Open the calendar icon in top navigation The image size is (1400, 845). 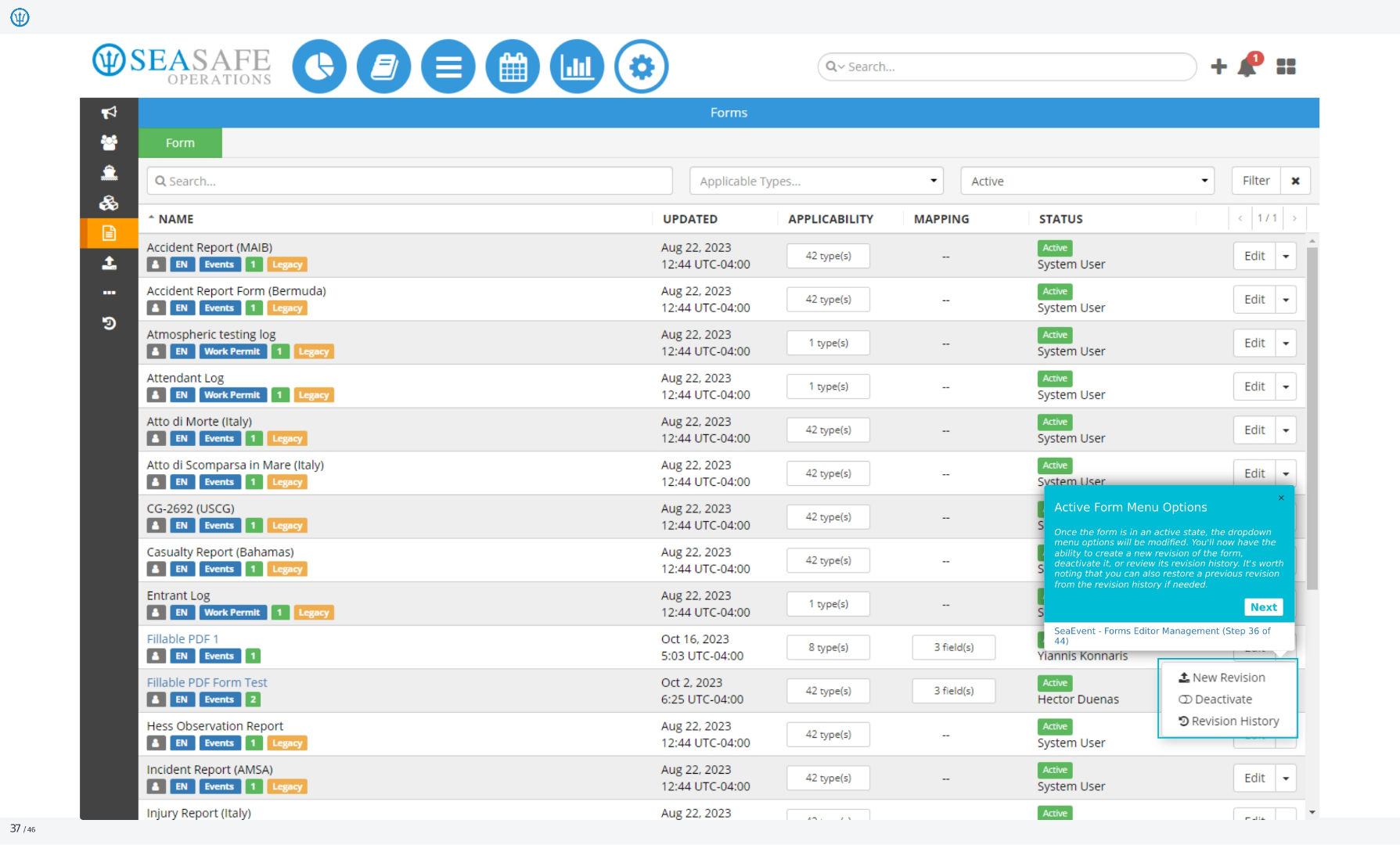pos(513,67)
